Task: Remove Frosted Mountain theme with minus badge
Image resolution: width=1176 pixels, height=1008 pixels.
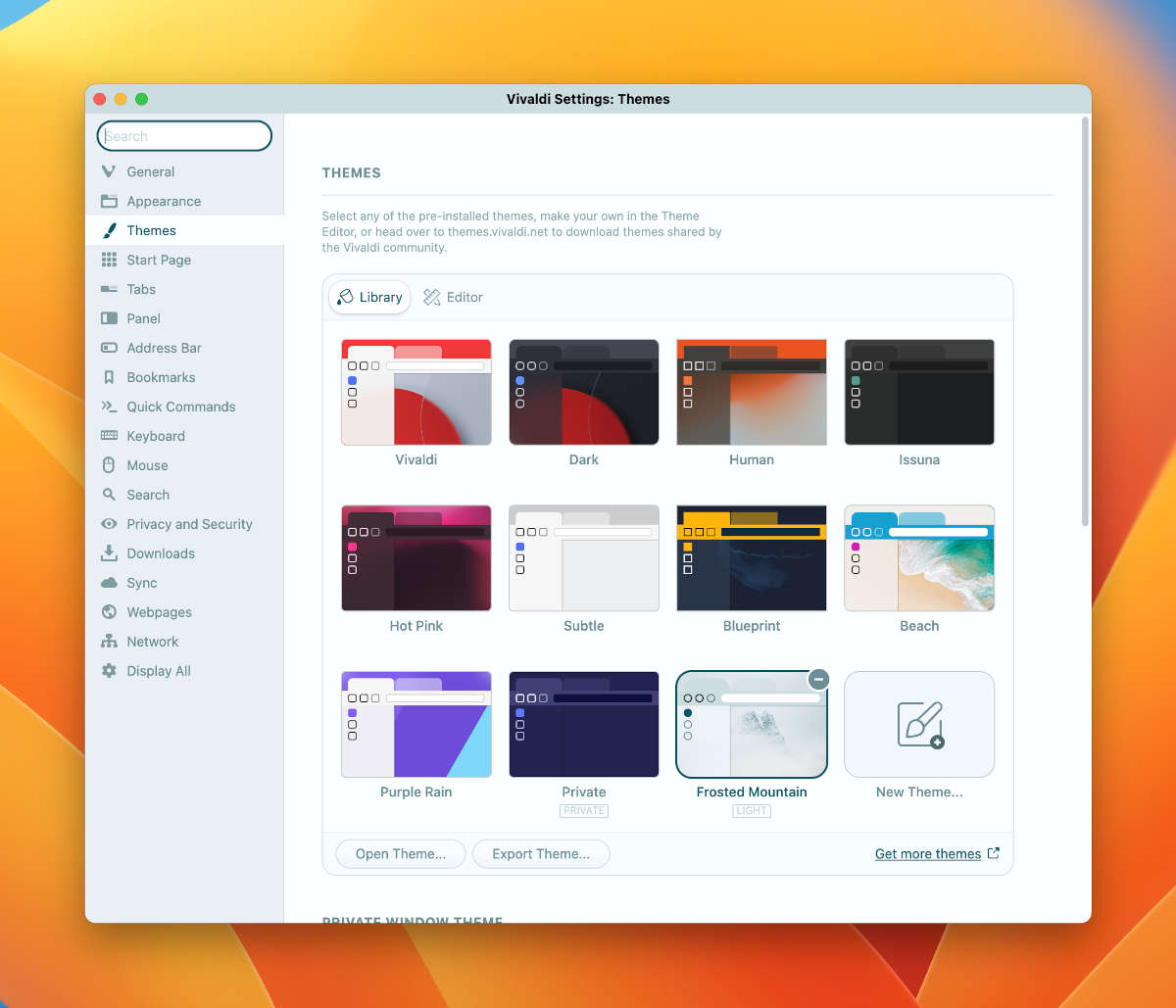Action: (819, 679)
